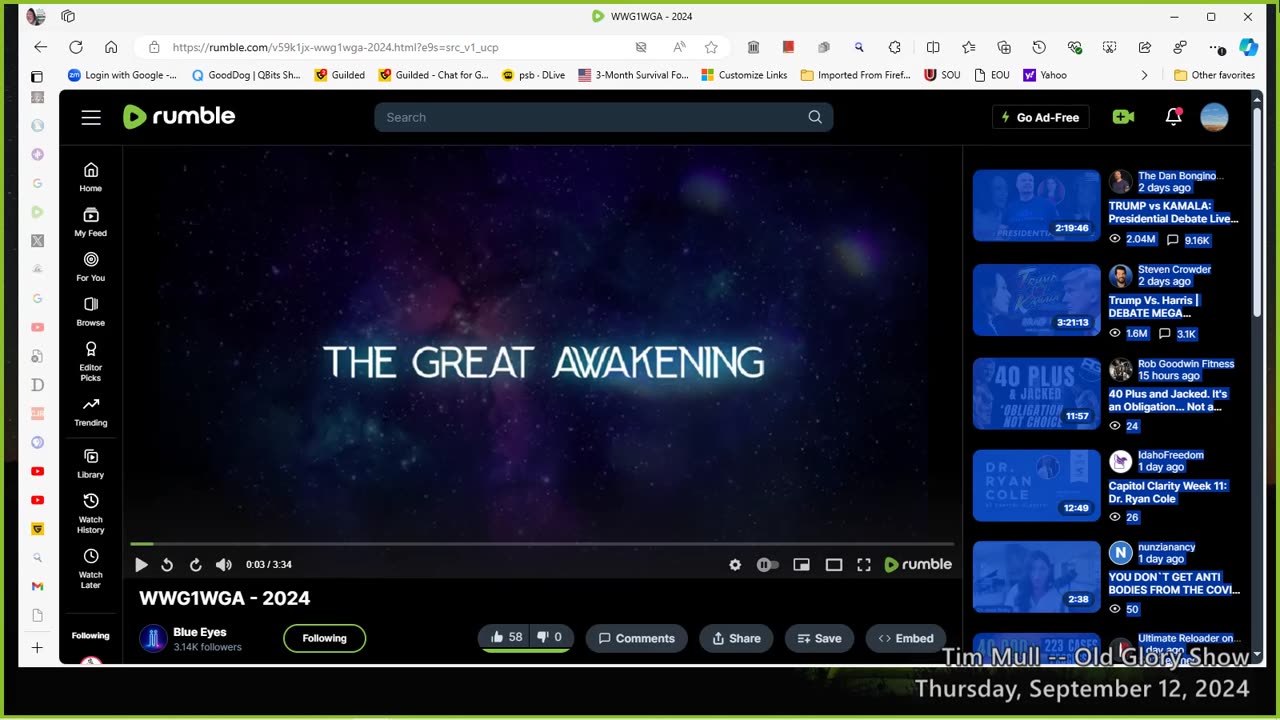Expand bookmarks overflow chevron
The width and height of the screenshot is (1280, 720).
1144,75
